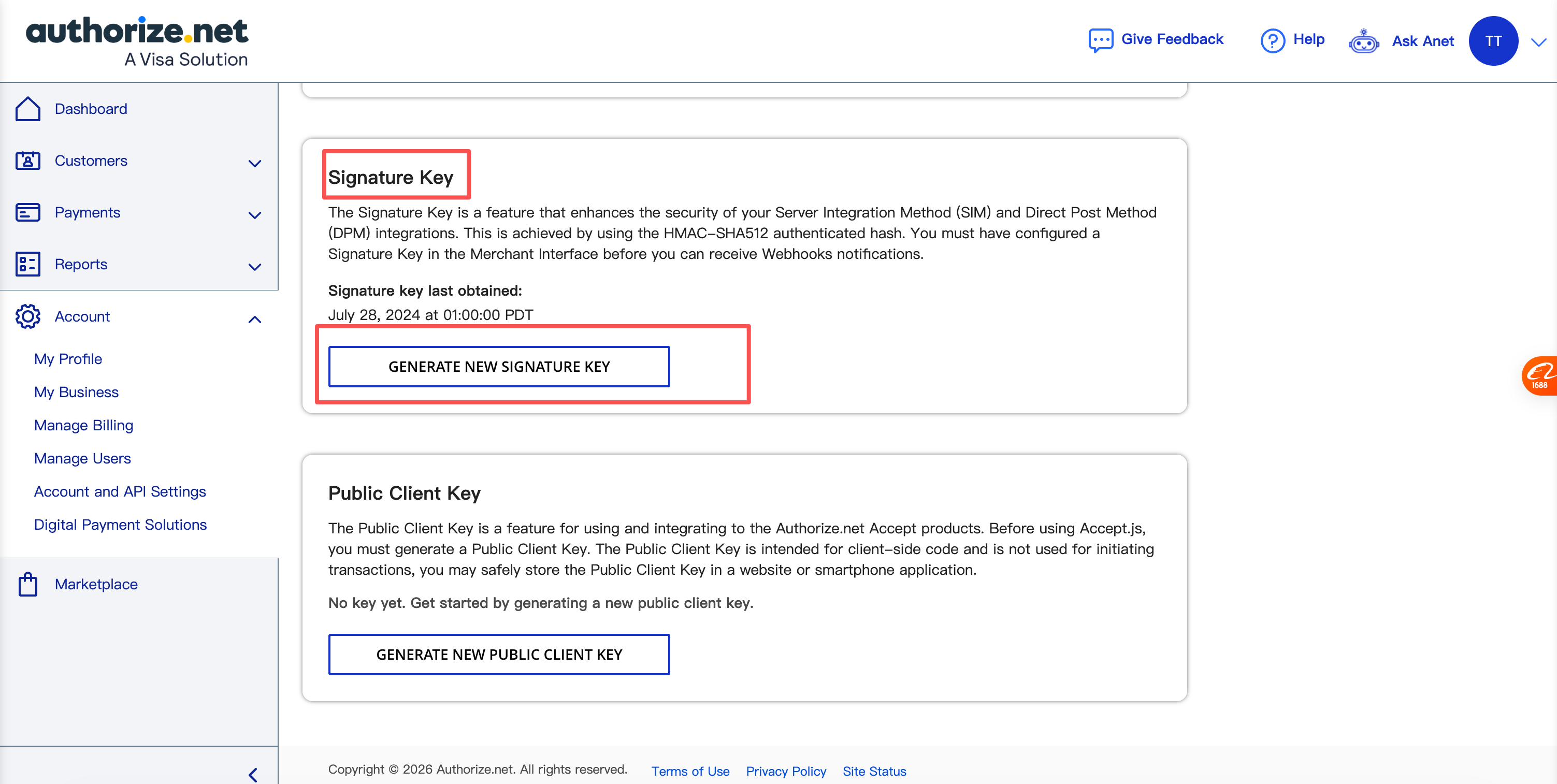
Task: Click the Help link text
Action: pos(1308,39)
